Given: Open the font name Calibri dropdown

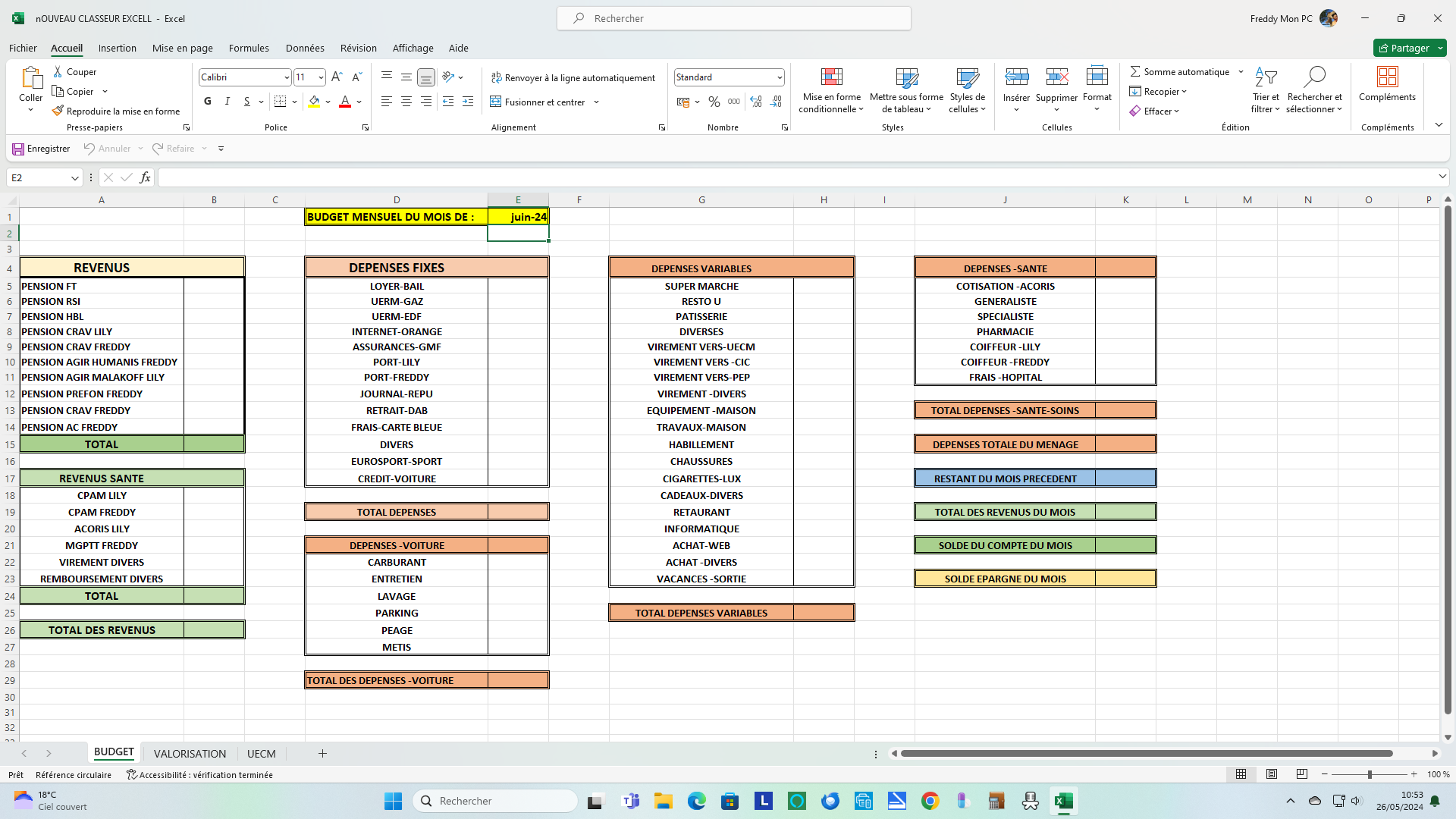Looking at the screenshot, I should pos(287,77).
